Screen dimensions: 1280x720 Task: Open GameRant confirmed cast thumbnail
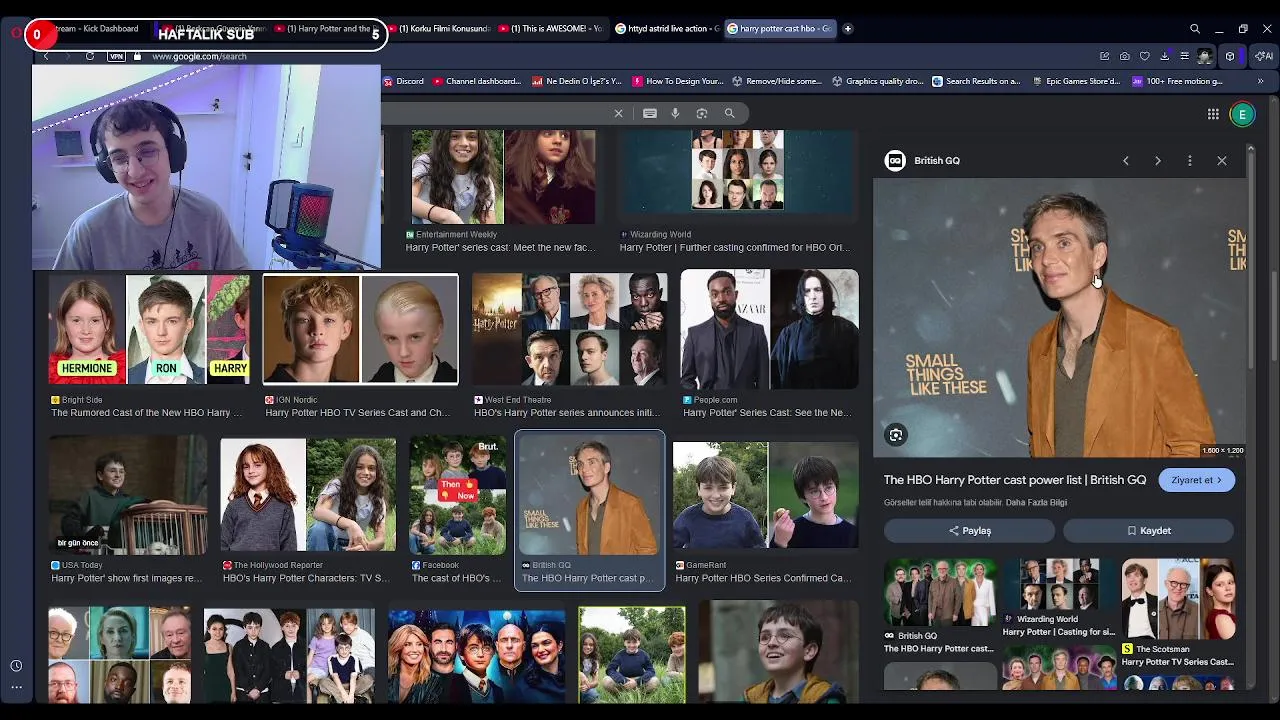coord(766,495)
